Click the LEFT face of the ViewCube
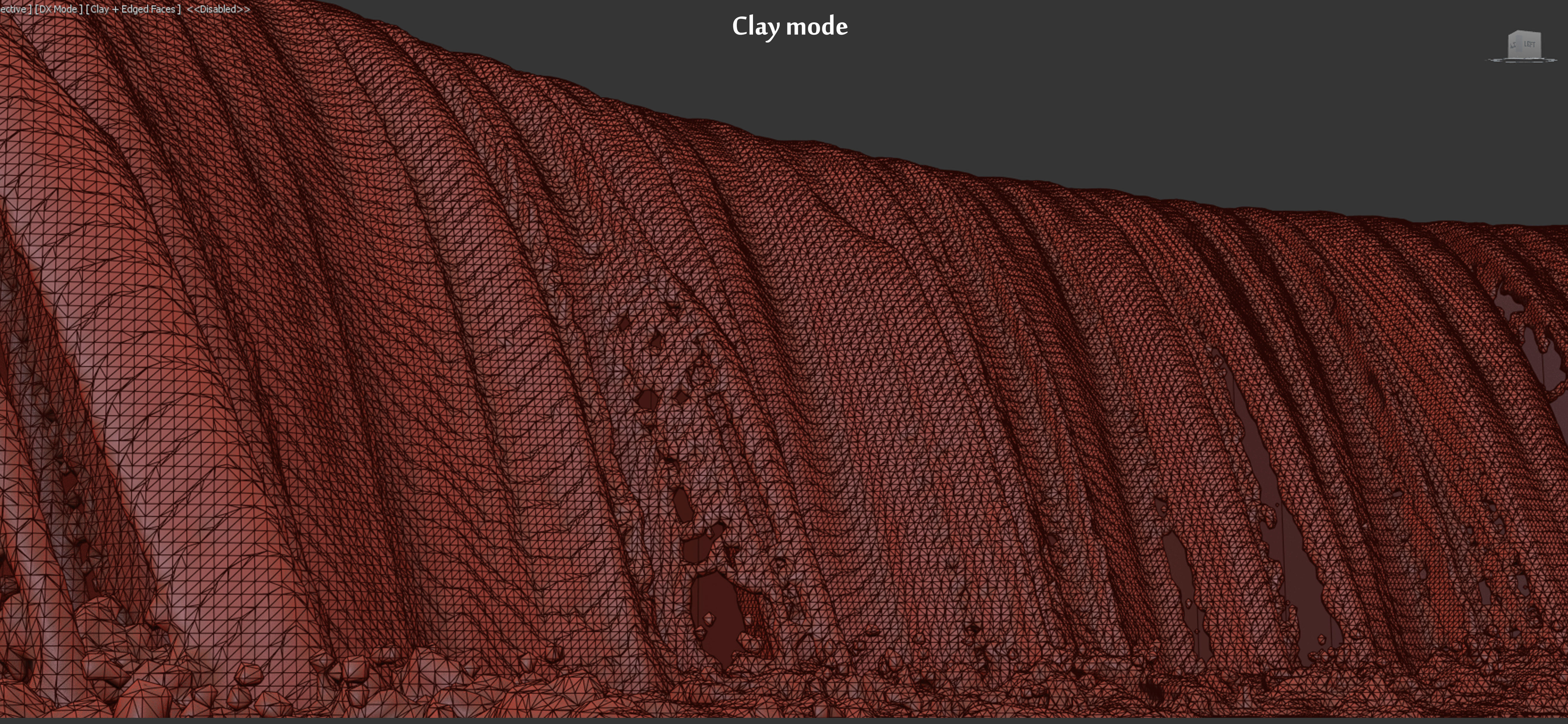The height and width of the screenshot is (724, 1568). [1530, 44]
